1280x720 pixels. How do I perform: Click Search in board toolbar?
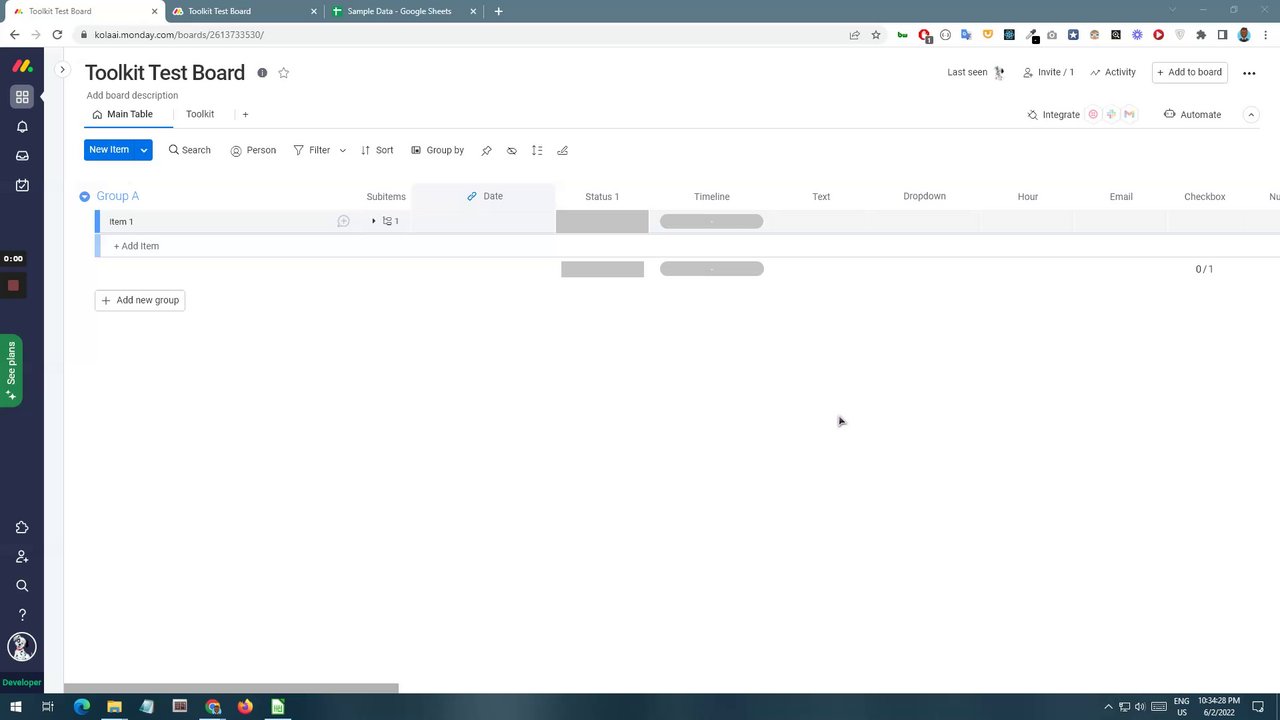[x=190, y=150]
